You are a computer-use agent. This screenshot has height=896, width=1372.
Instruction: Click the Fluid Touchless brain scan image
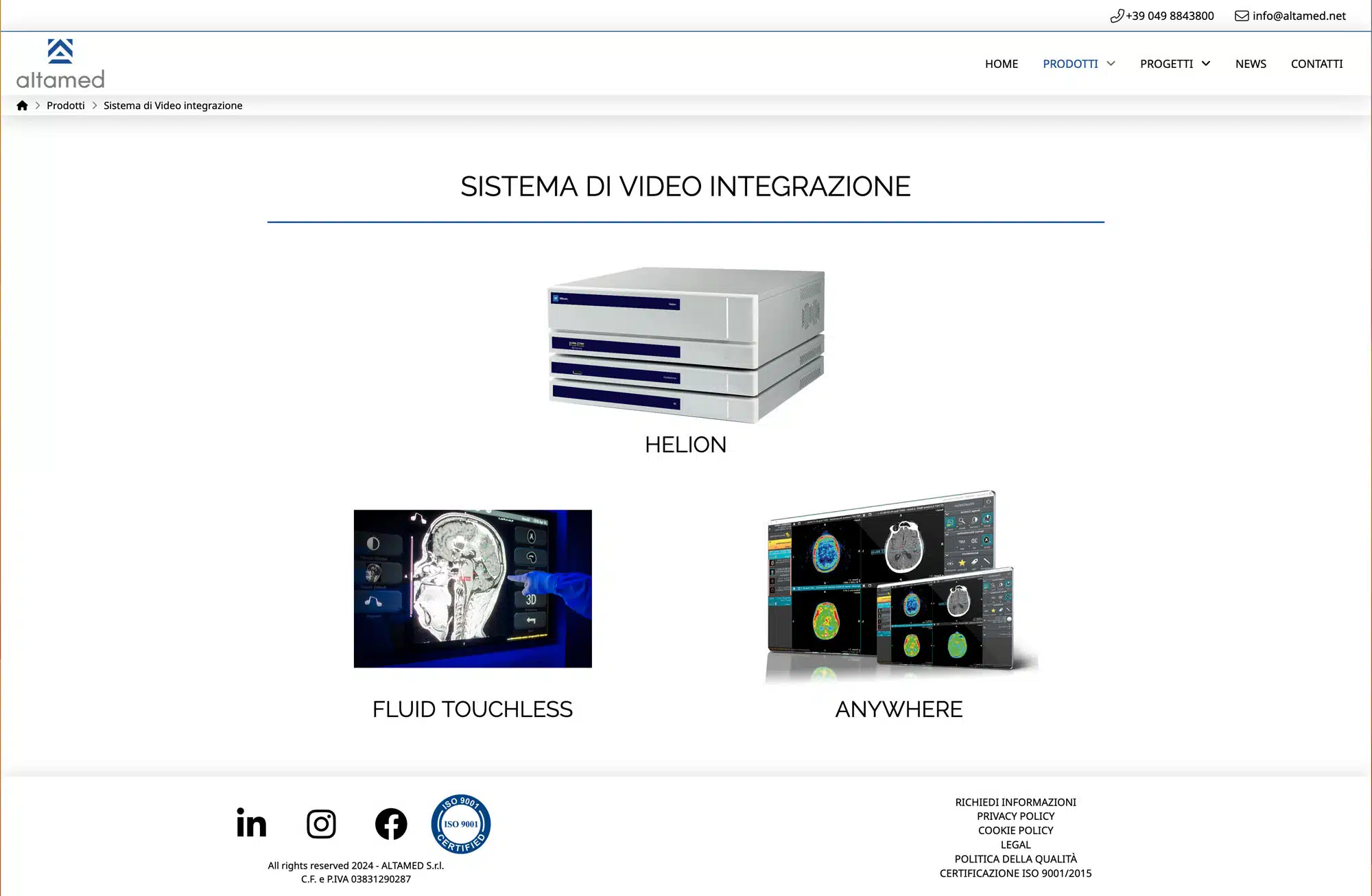[x=473, y=589]
